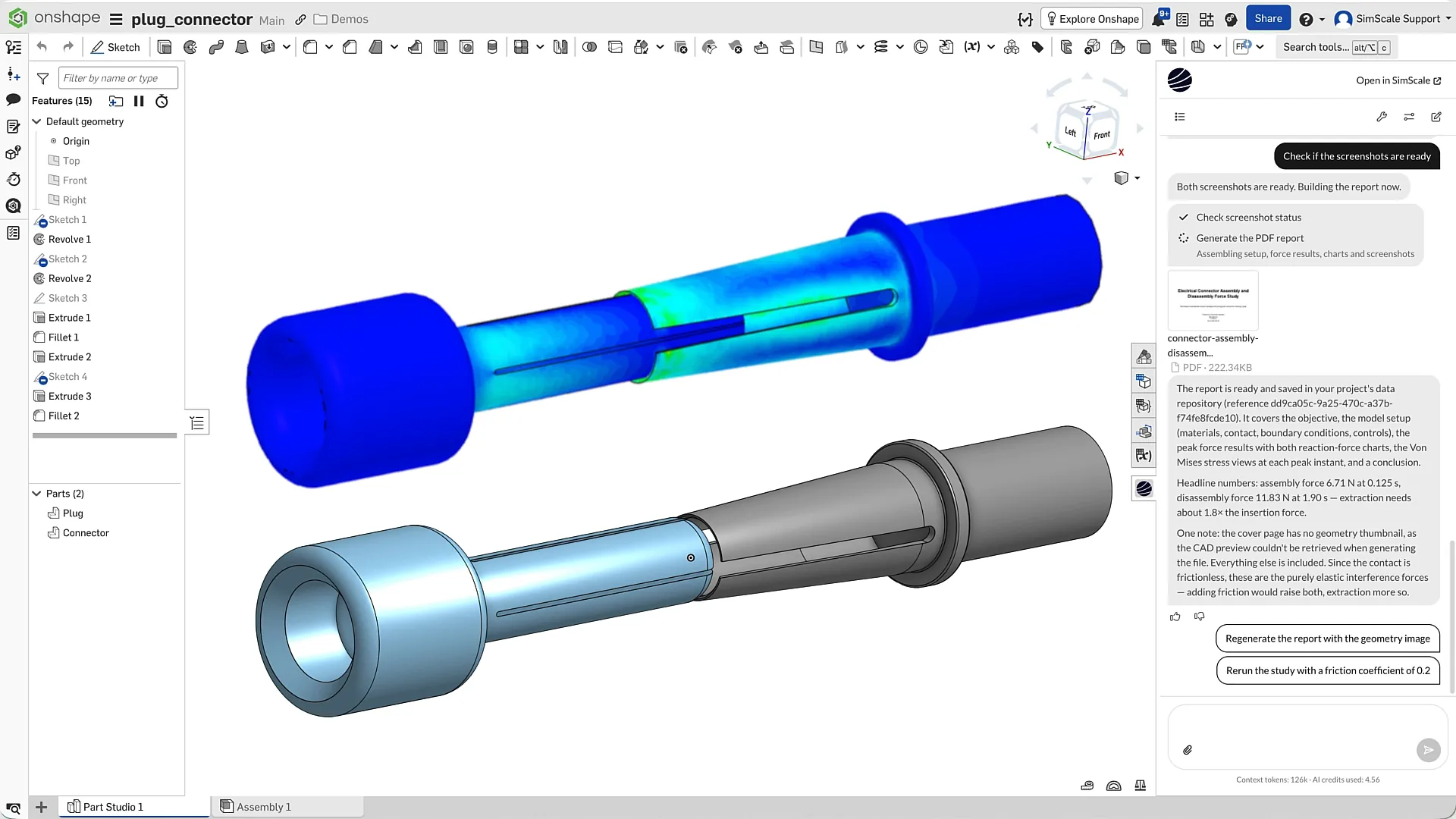The image size is (1456, 819).
Task: Open the chat history list icon
Action: (x=1180, y=117)
